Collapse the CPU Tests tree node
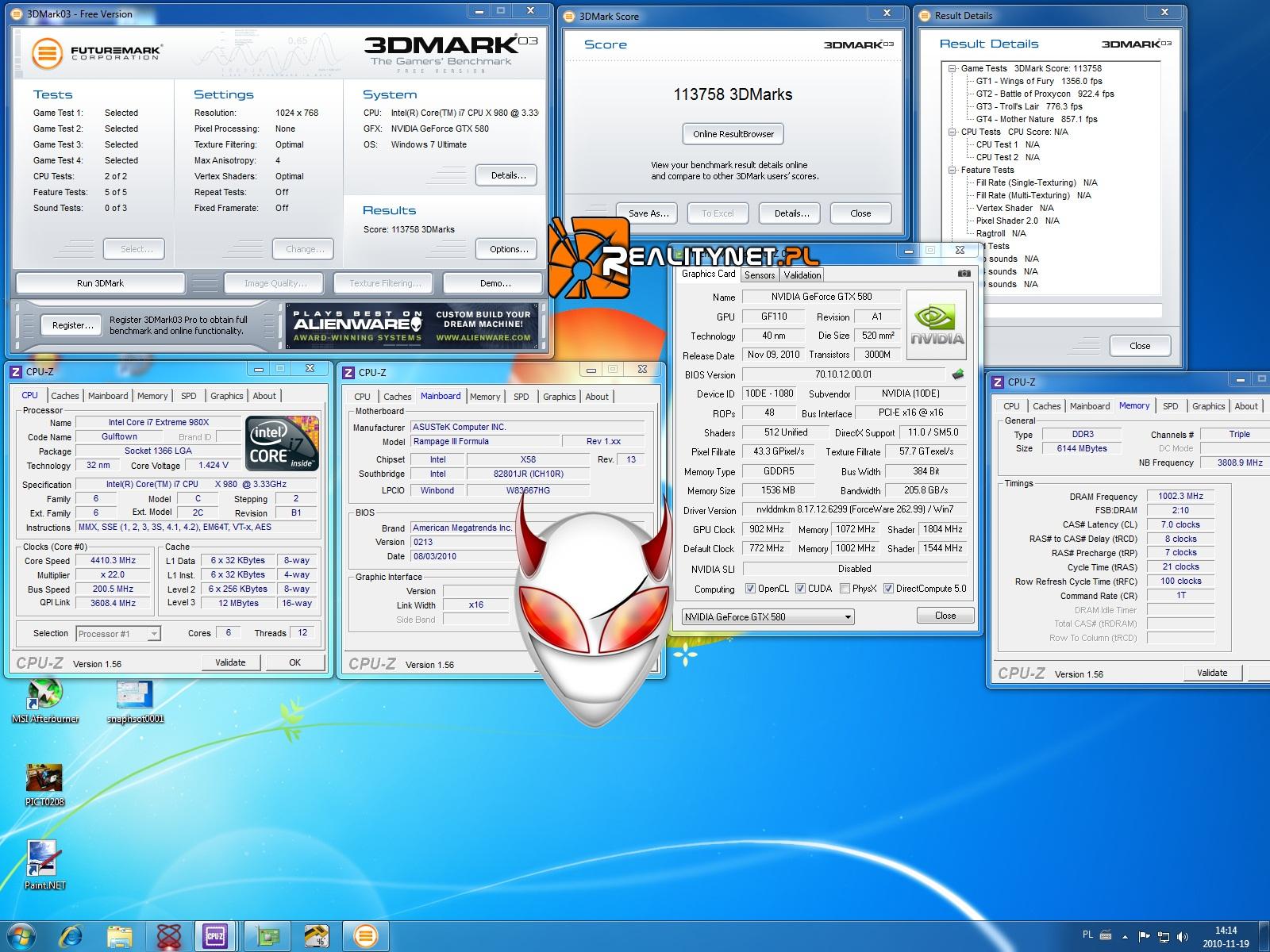The image size is (1270, 952). point(952,132)
